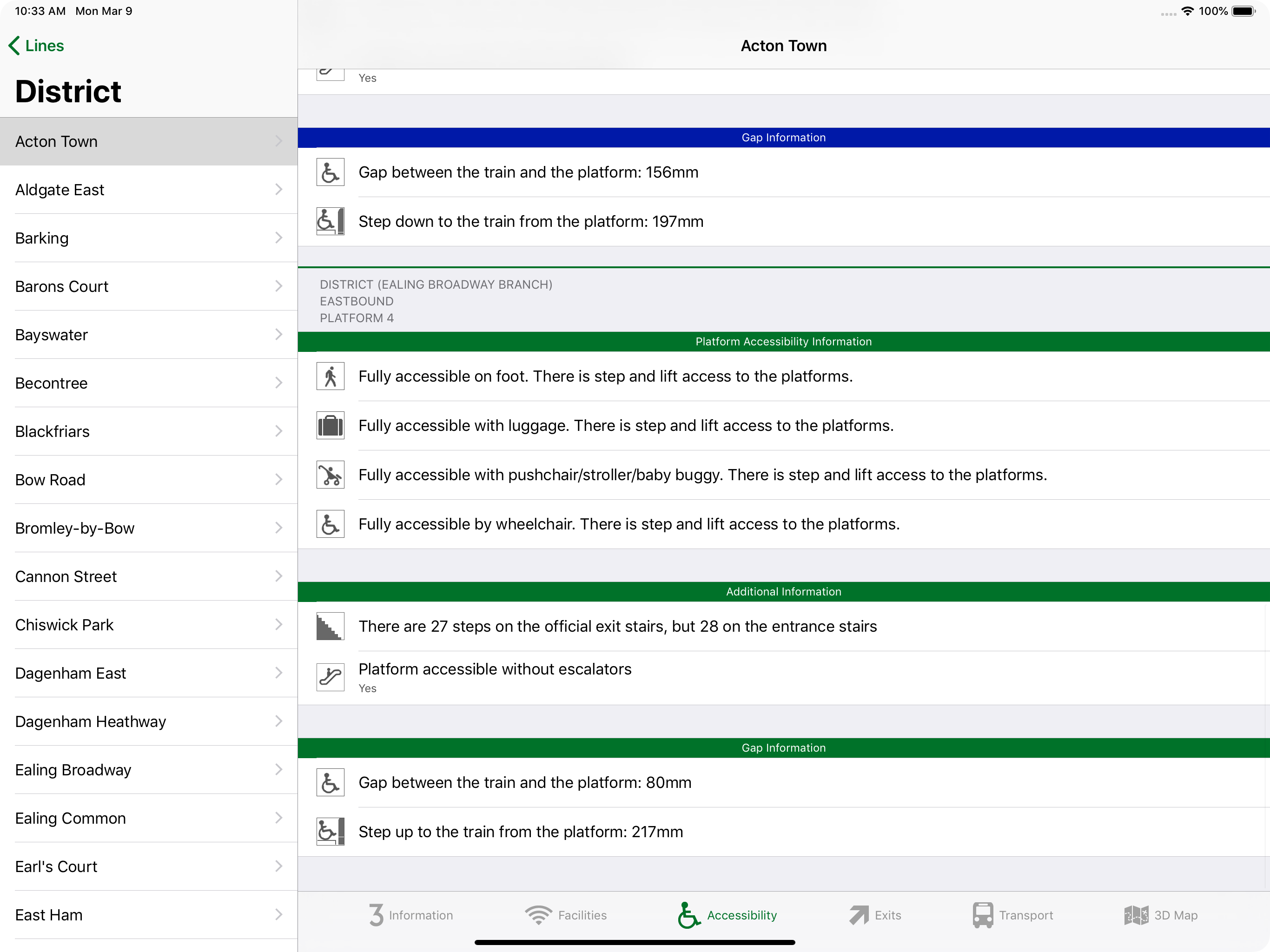
Task: Choose Ealing Common station
Action: click(x=149, y=818)
